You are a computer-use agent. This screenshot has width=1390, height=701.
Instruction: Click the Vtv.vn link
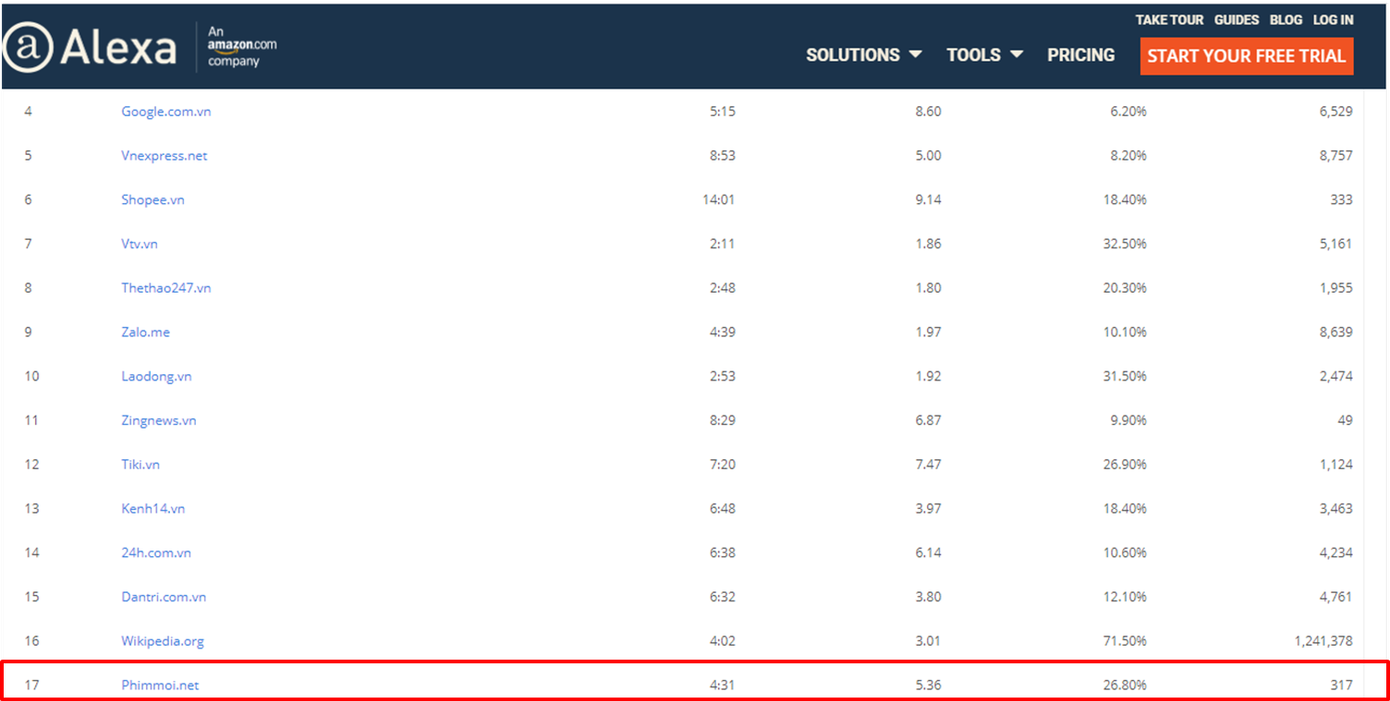coord(139,244)
